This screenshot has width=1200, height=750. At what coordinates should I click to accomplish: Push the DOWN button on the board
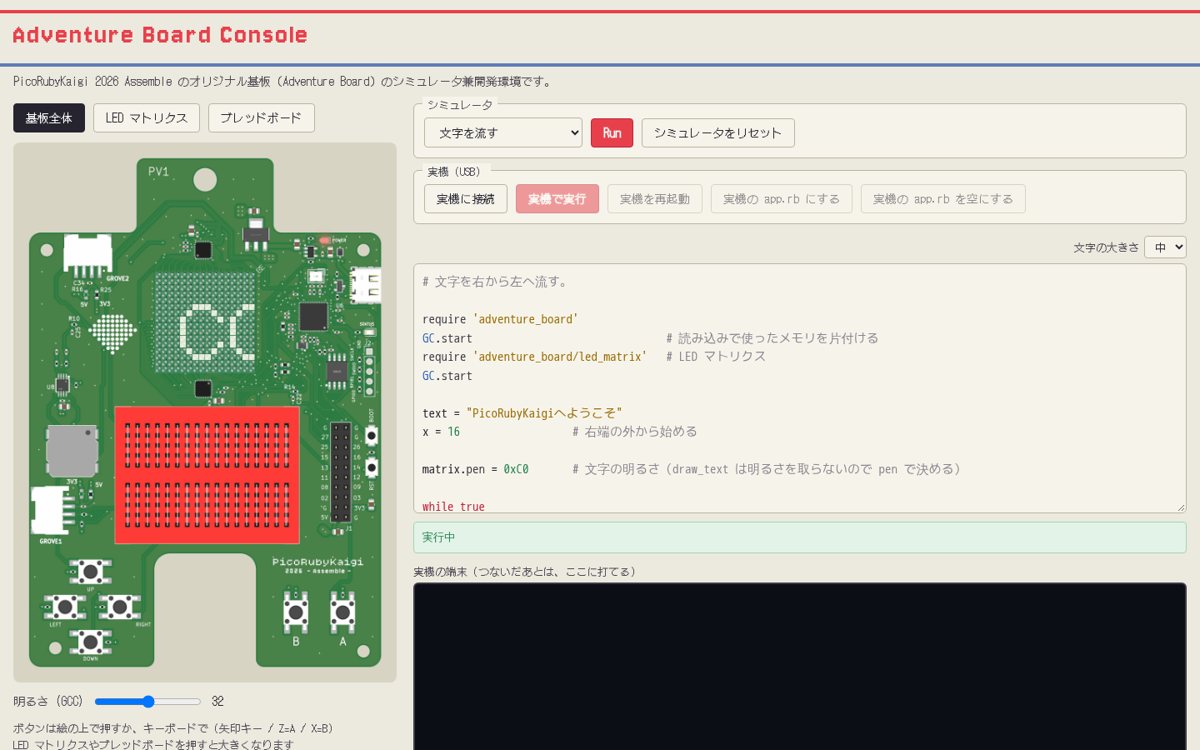click(x=90, y=641)
